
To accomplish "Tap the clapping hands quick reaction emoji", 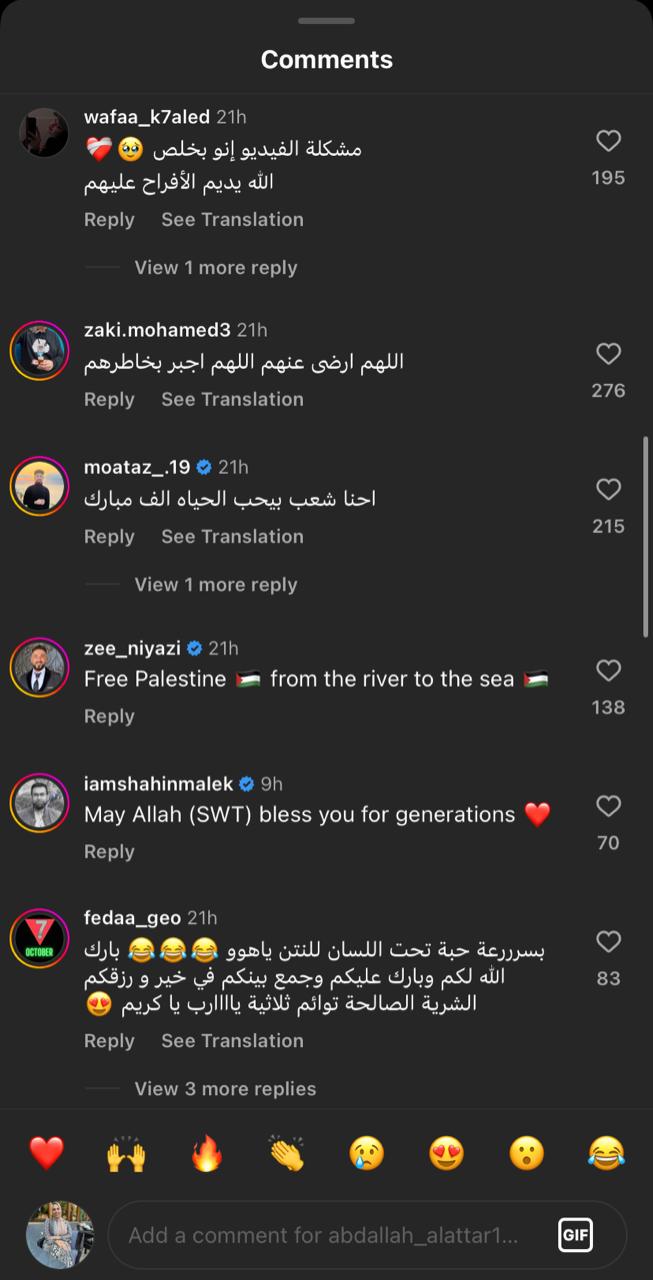I will [286, 1153].
